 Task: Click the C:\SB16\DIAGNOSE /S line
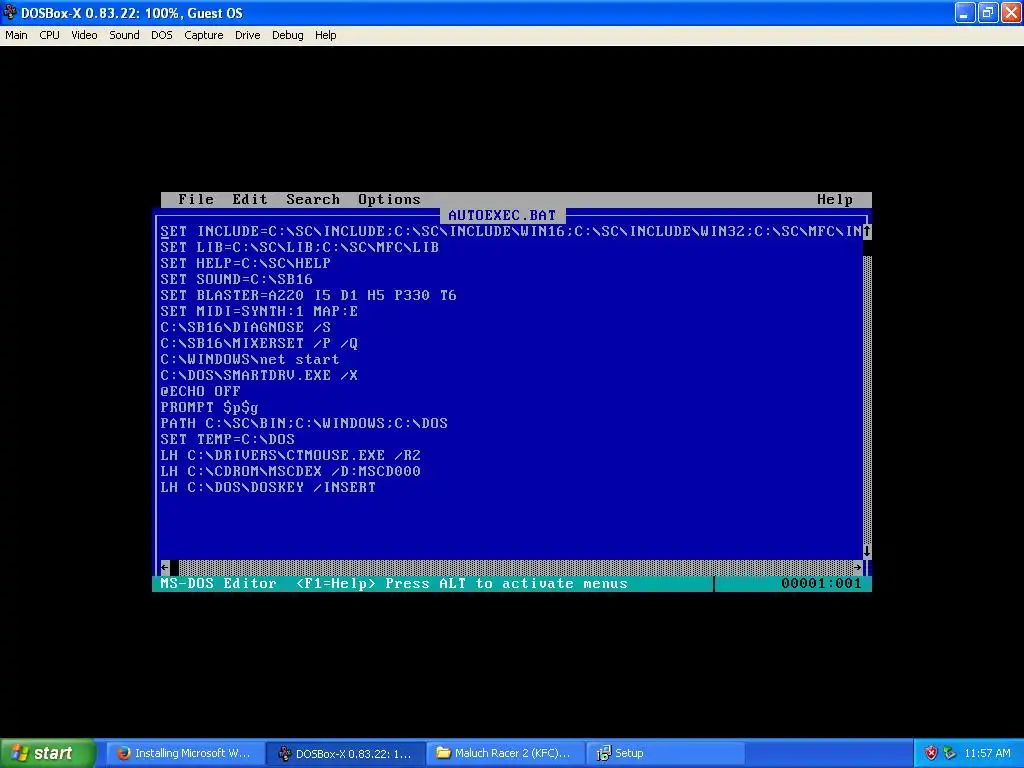point(246,327)
